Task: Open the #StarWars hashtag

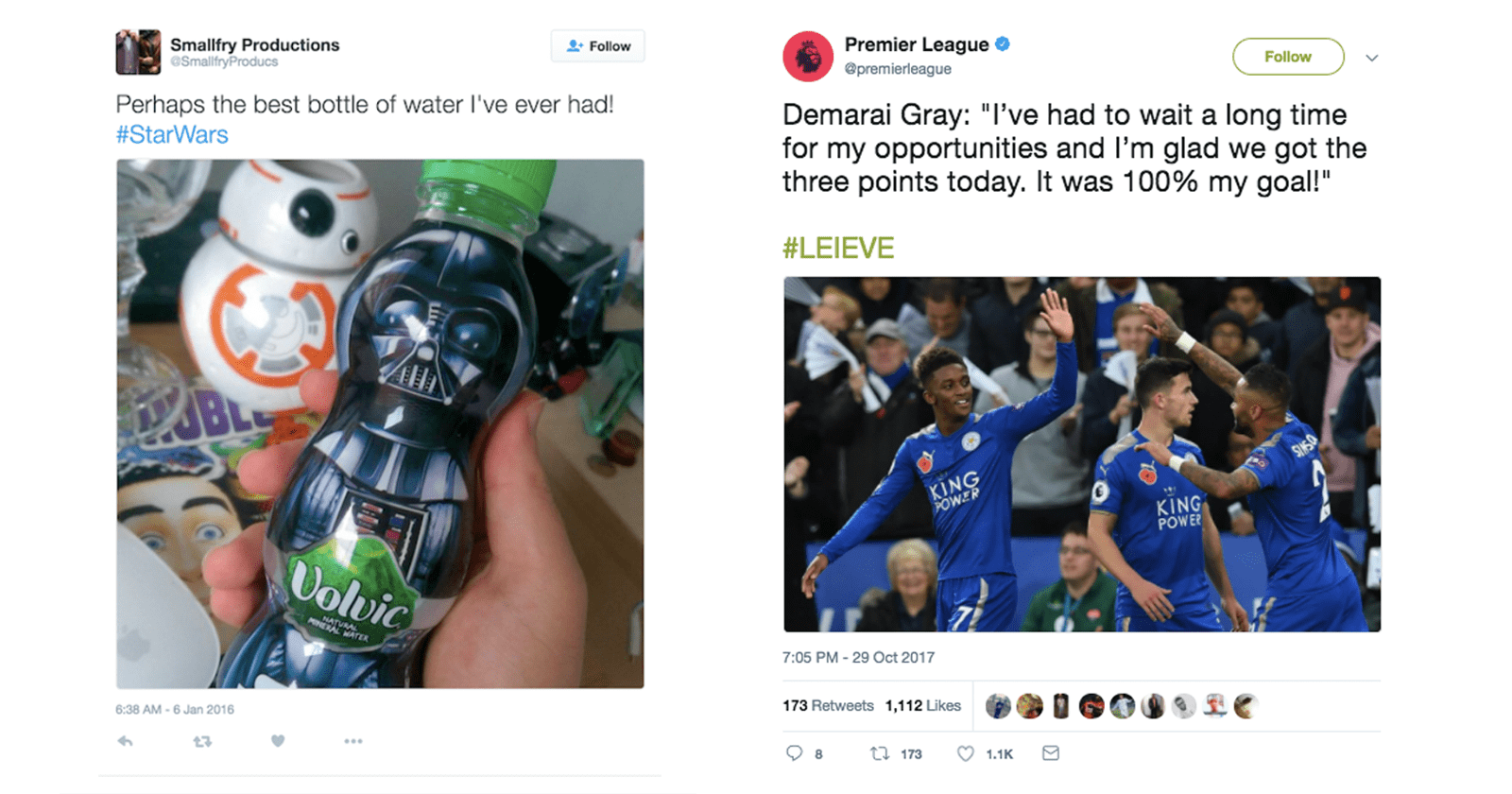Action: pyautogui.click(x=171, y=135)
